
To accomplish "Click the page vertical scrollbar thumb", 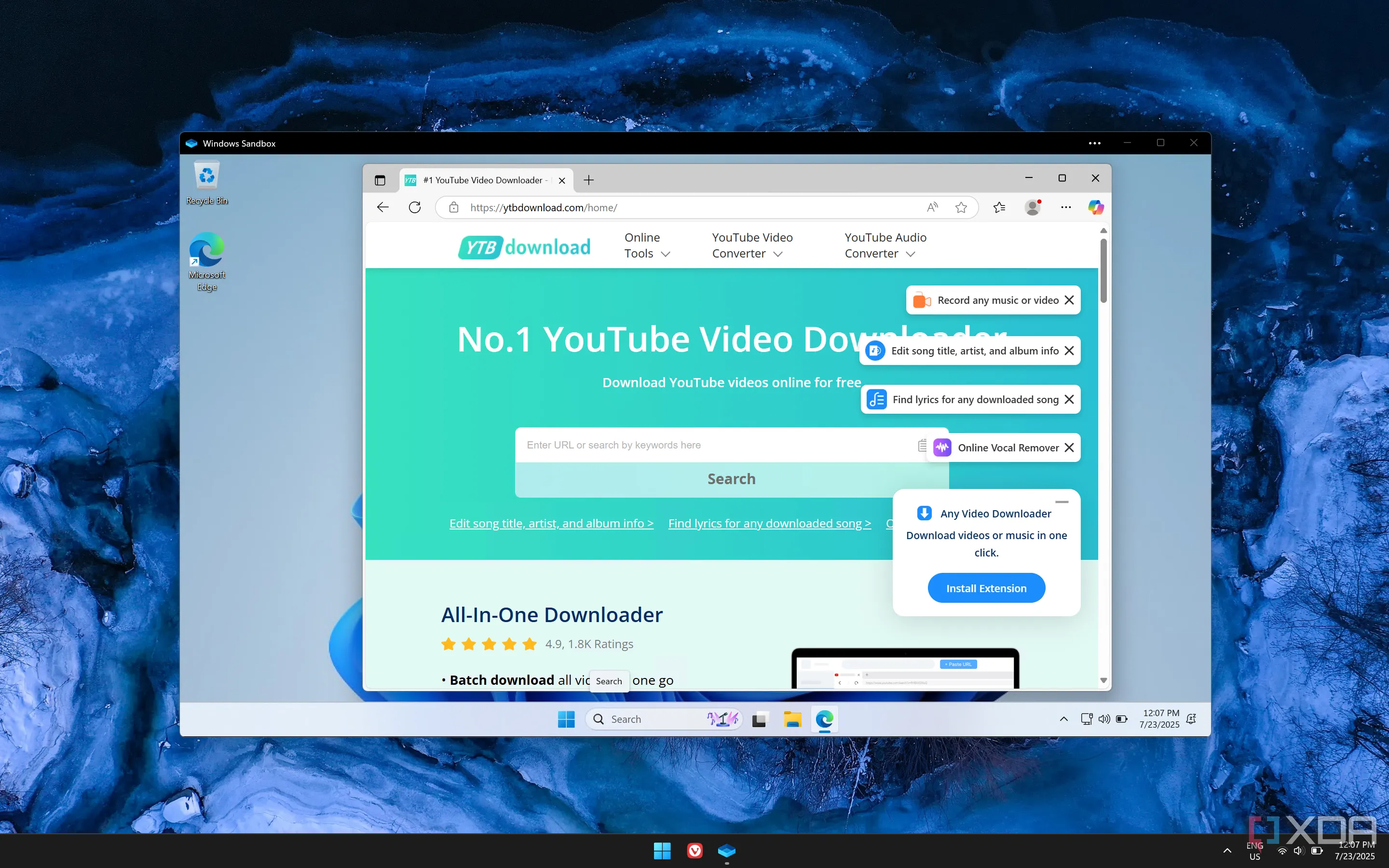I will pos(1103,271).
